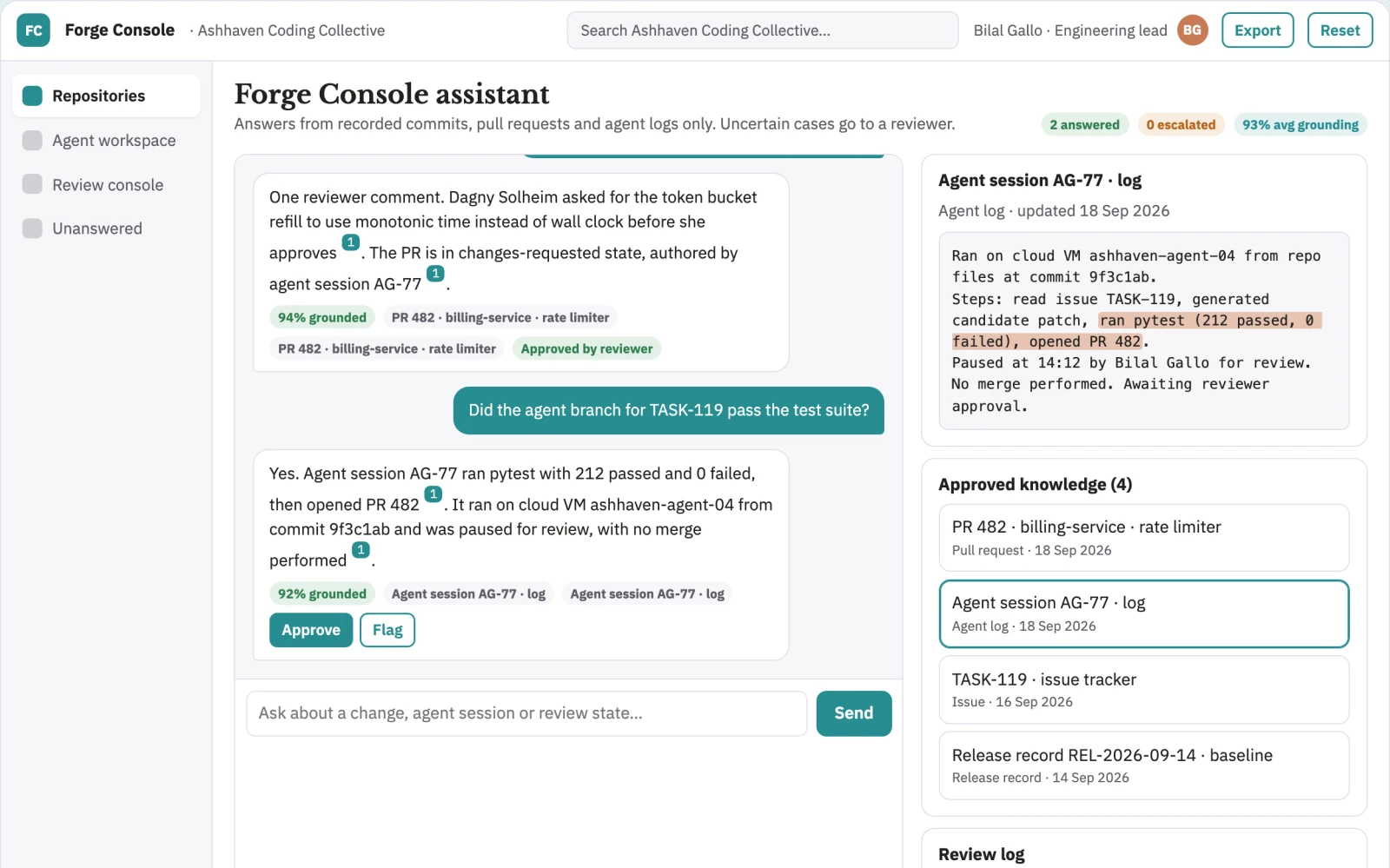Open citation badge after the word 'performed'
The image size is (1390, 868).
click(361, 551)
